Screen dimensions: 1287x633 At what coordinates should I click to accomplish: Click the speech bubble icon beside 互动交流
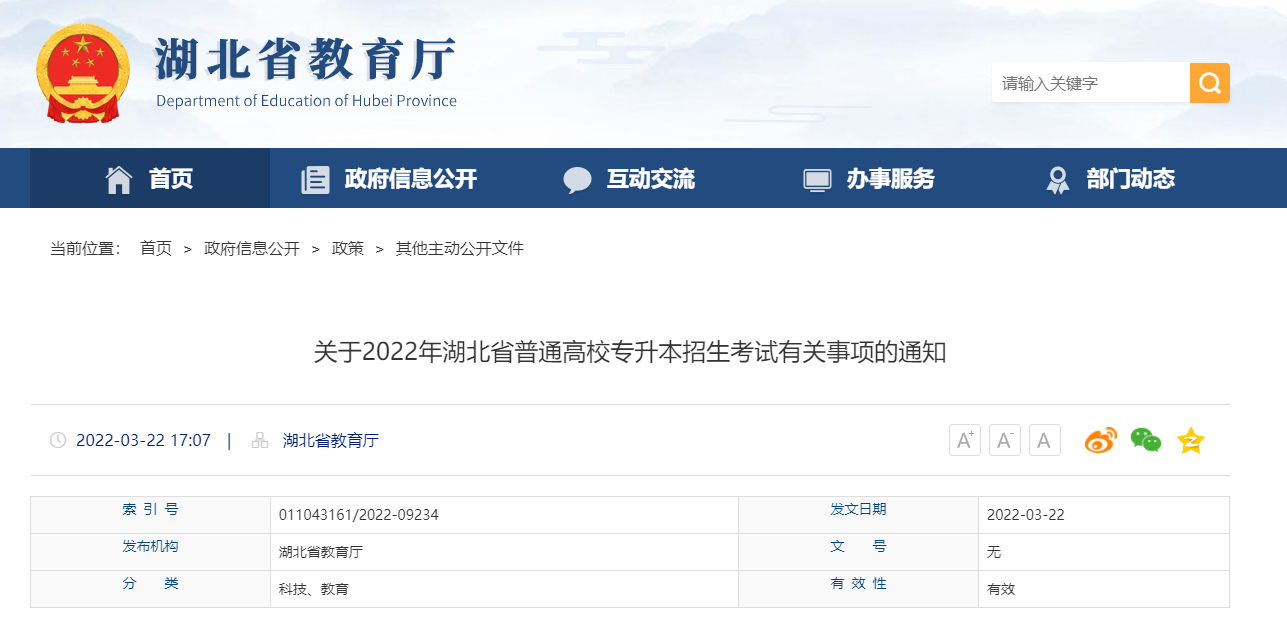[x=578, y=180]
